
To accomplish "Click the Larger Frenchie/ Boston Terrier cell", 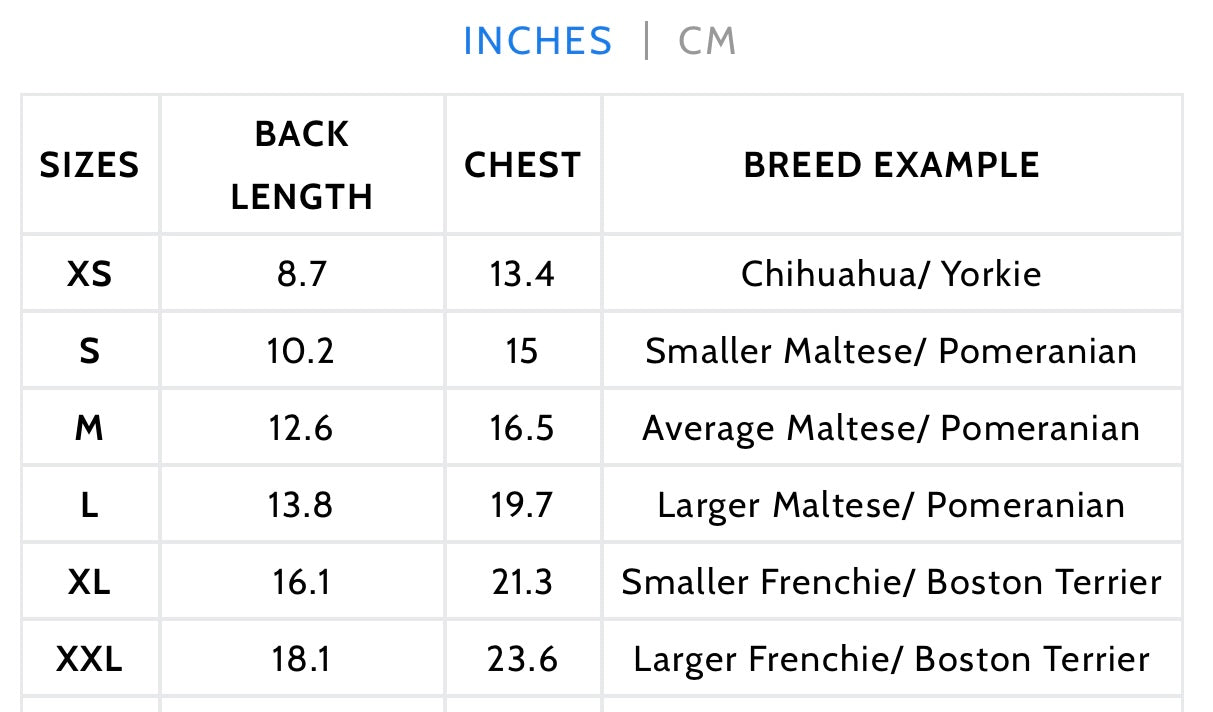I will pyautogui.click(x=891, y=659).
